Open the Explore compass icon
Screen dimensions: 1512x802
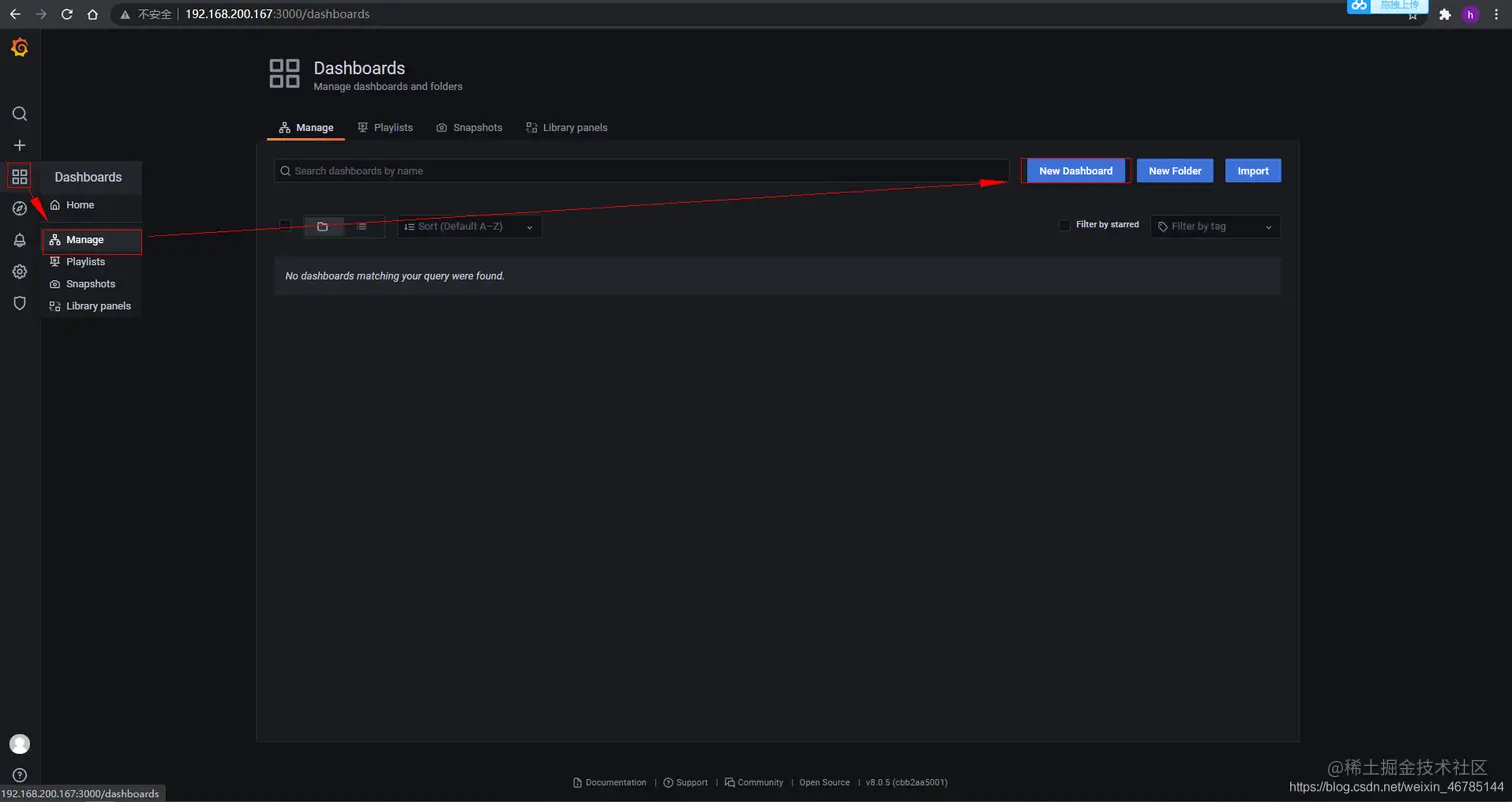pos(19,208)
